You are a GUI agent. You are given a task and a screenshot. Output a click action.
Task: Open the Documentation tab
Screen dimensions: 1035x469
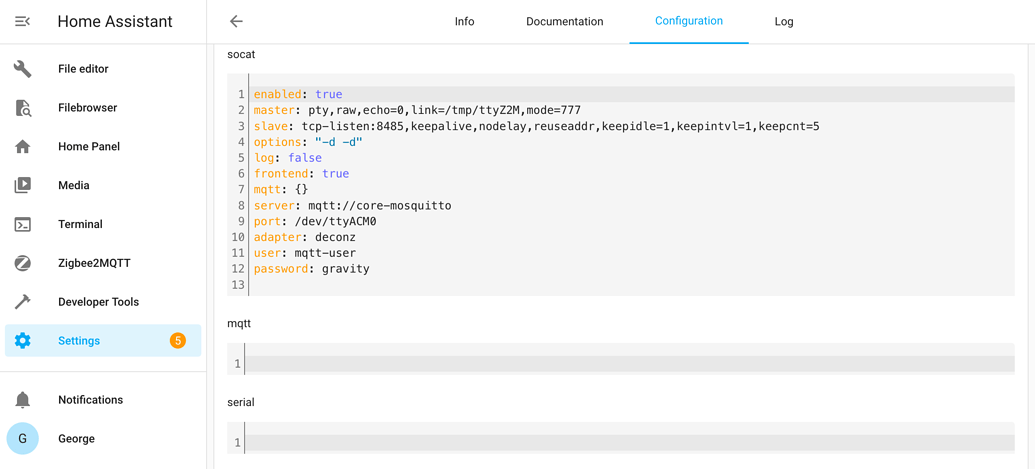564,22
